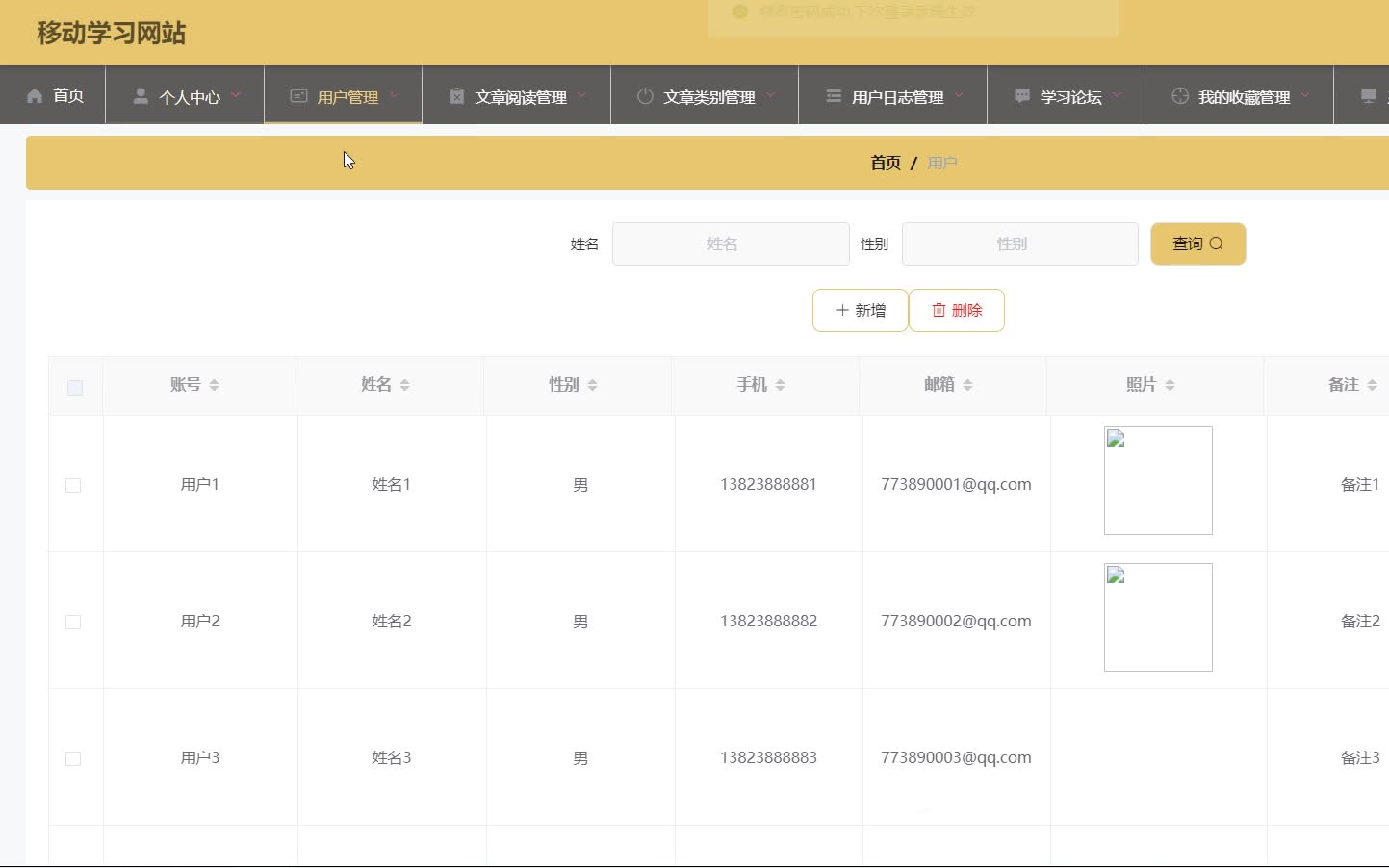Open the 学习论坛 menu
The width and height of the screenshot is (1389, 868).
tap(1067, 95)
